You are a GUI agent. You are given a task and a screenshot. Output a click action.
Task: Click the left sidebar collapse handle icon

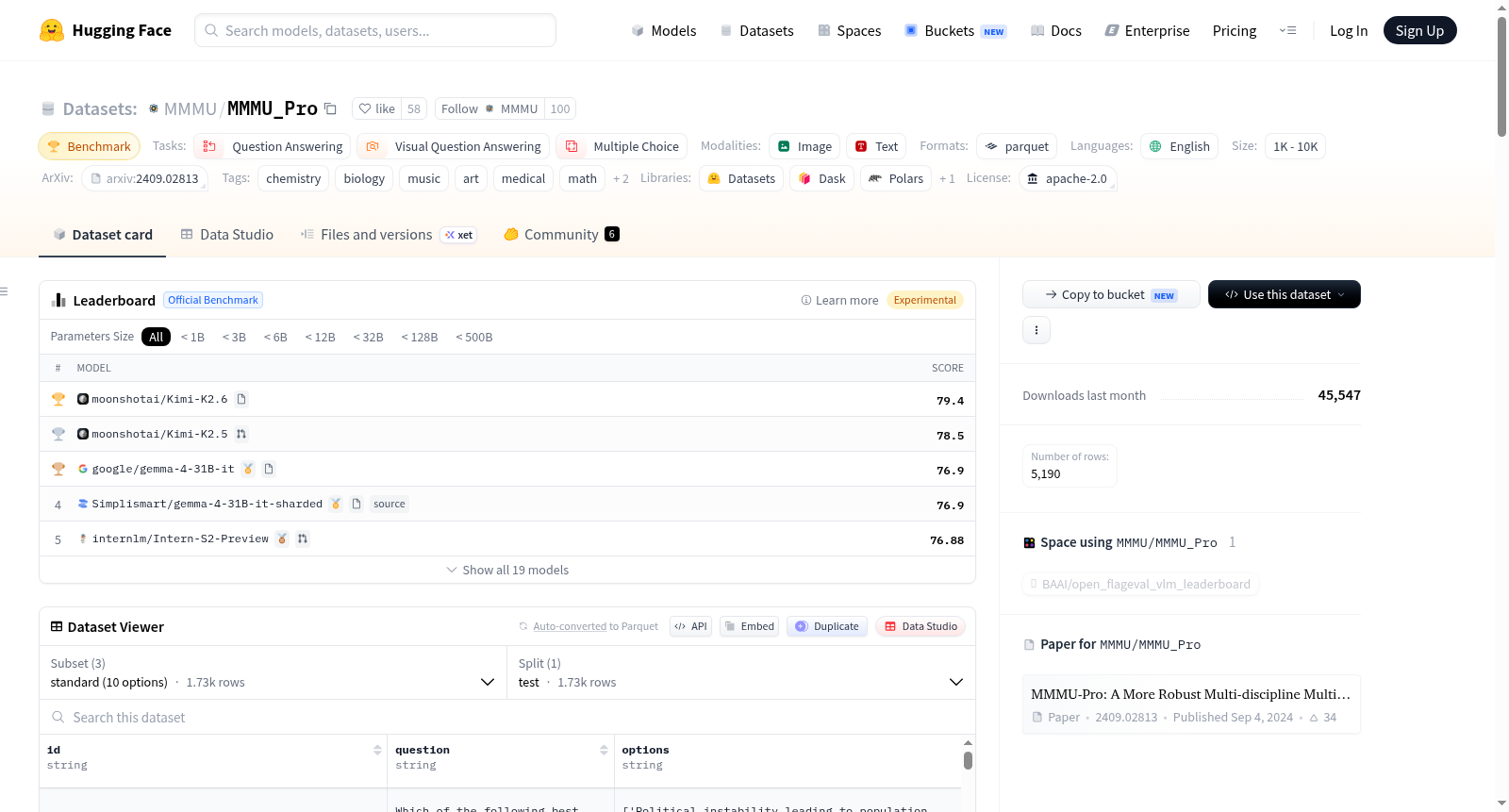(x=4, y=291)
